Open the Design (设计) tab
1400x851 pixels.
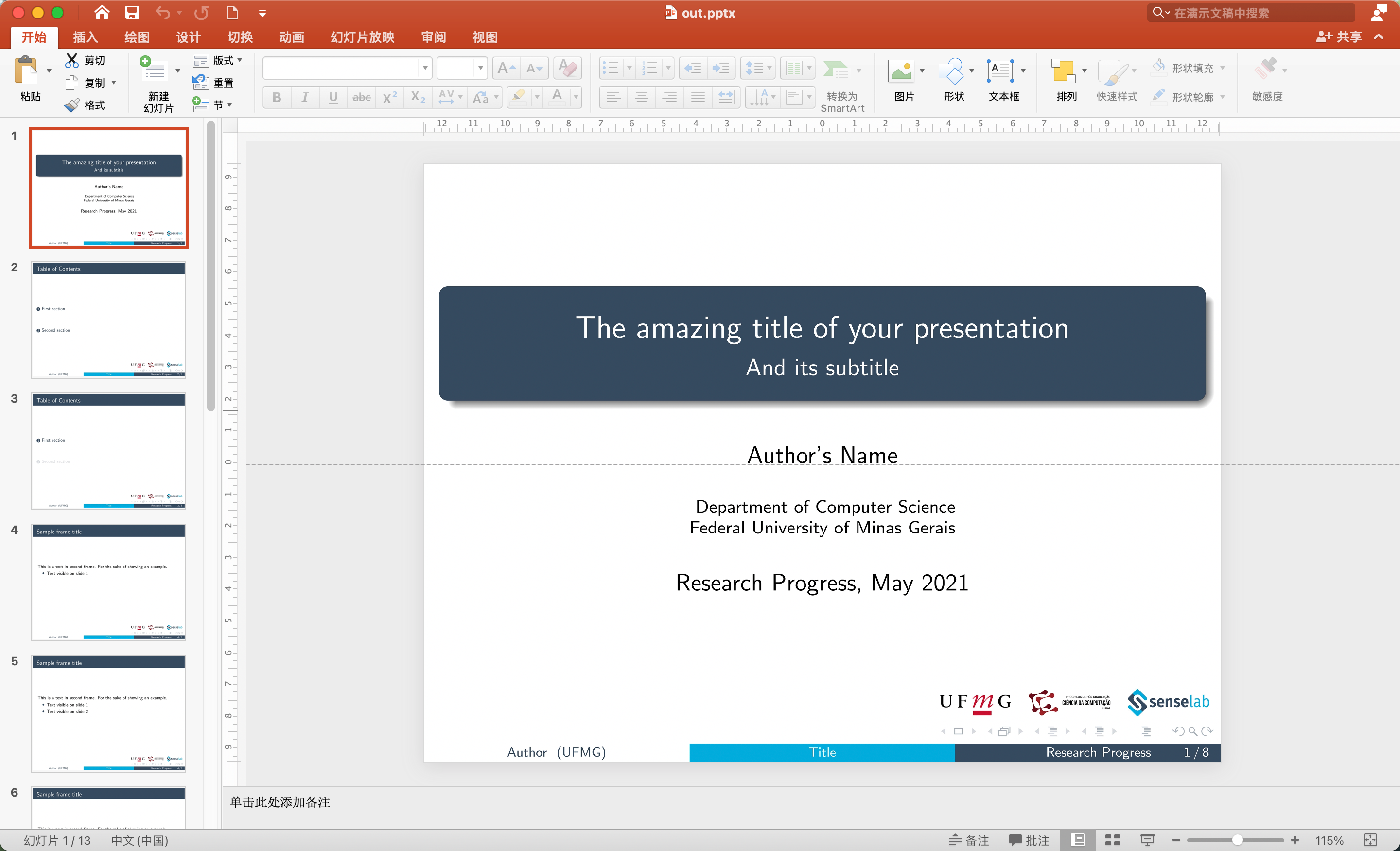click(x=188, y=37)
